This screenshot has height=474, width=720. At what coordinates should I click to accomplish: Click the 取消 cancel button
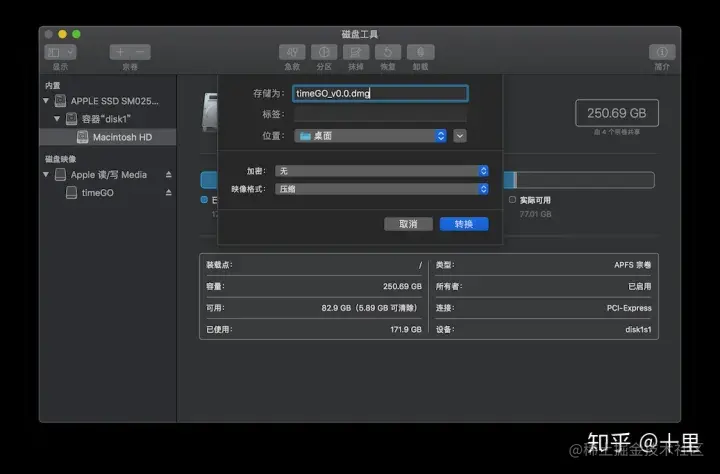(408, 224)
